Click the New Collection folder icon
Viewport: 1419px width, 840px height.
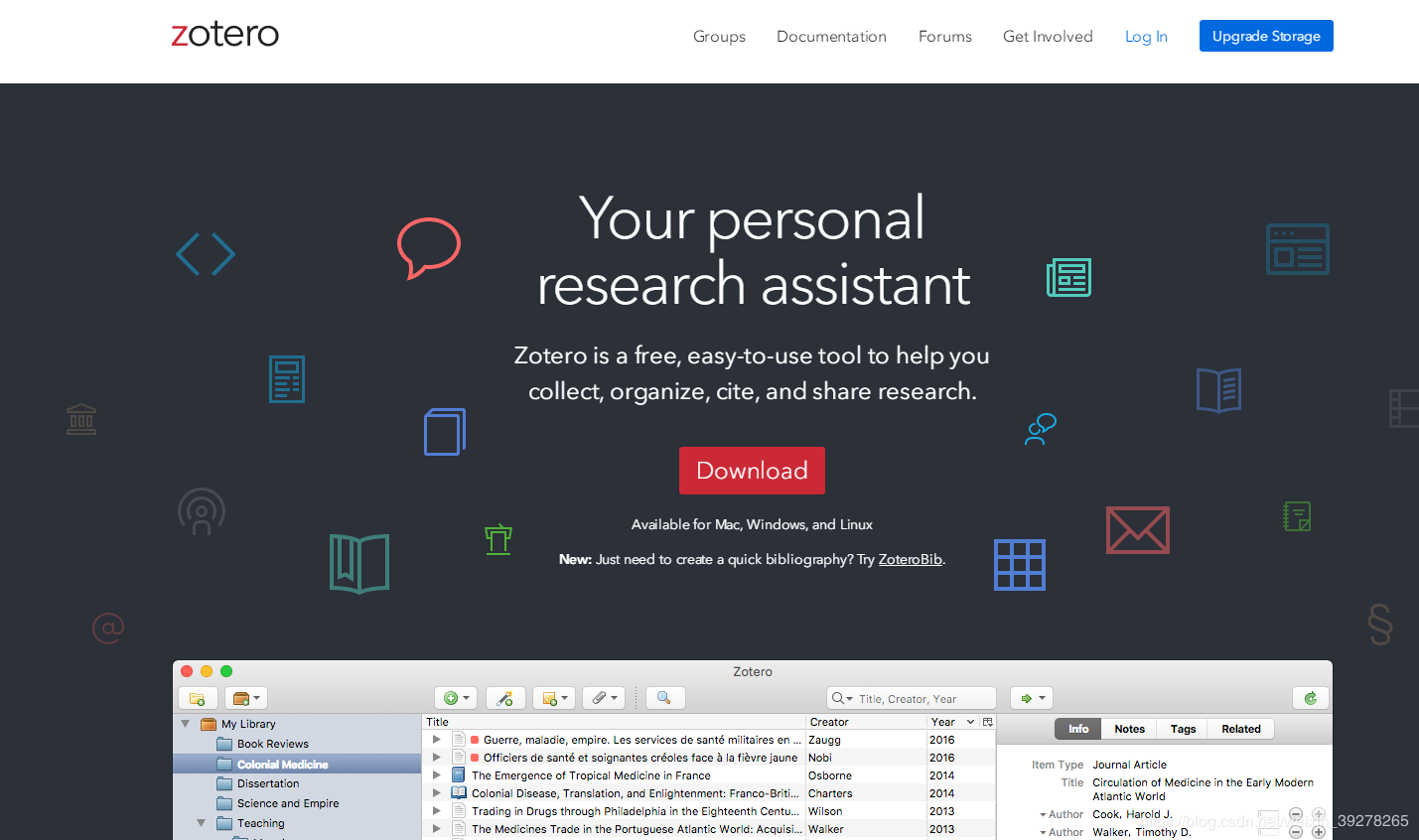point(197,698)
